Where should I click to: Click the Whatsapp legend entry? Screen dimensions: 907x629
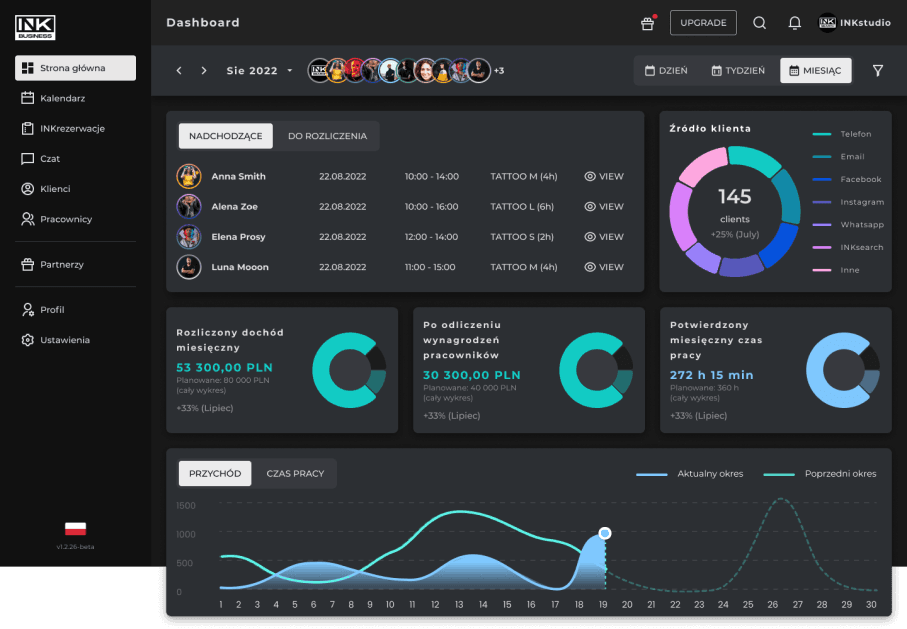tap(848, 225)
